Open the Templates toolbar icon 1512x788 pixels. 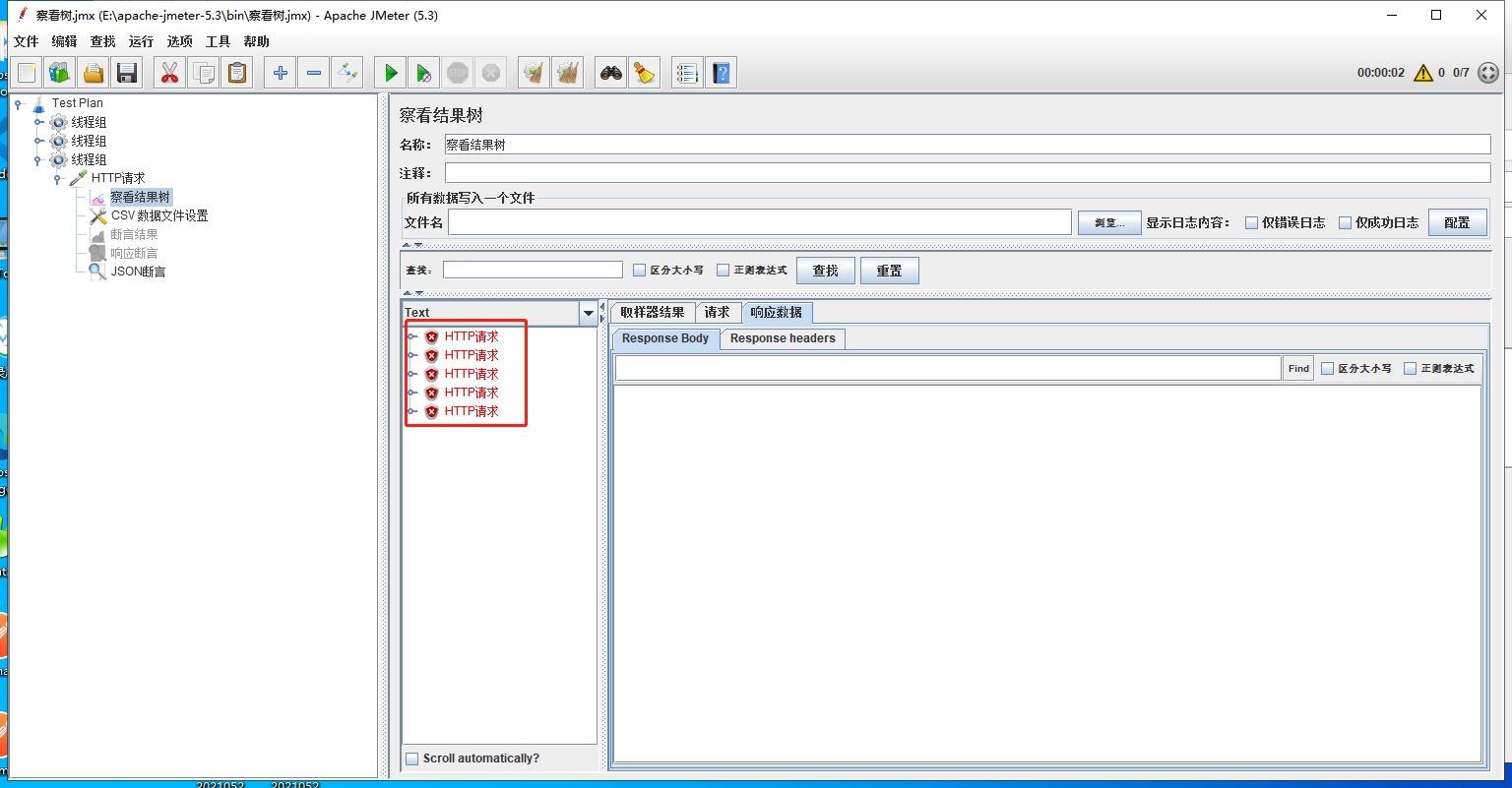[60, 73]
